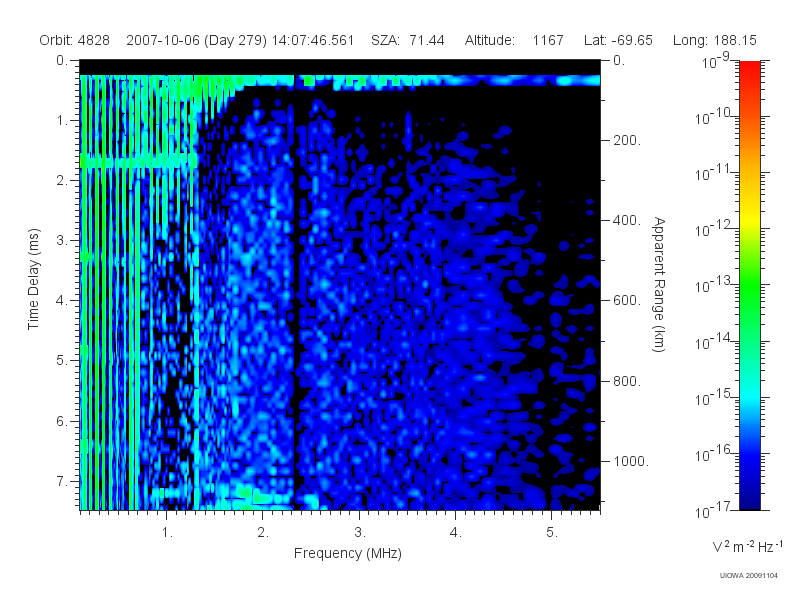Click the 10^-17 label on the color scale

(714, 510)
